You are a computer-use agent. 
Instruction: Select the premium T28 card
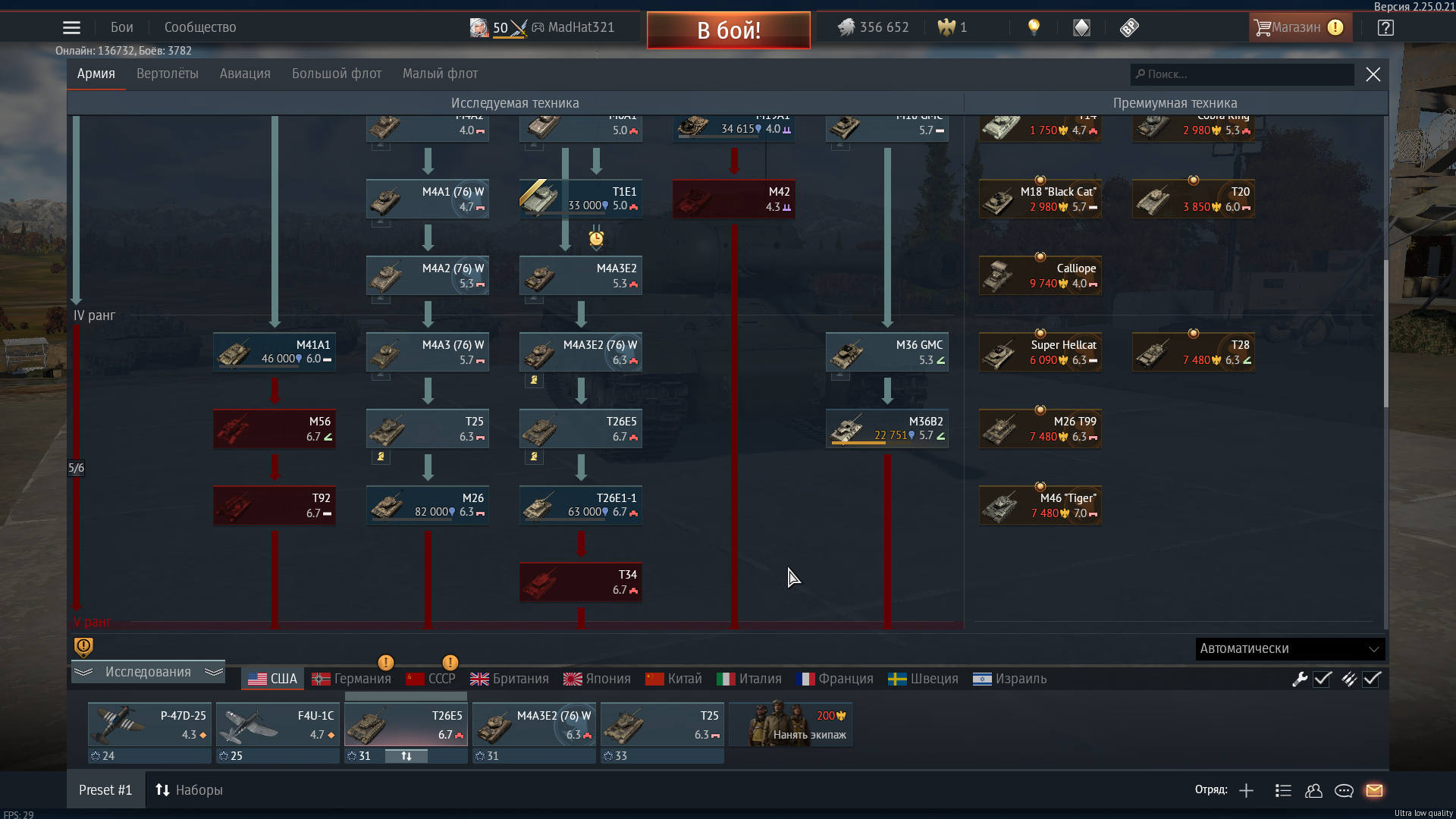click(1194, 352)
